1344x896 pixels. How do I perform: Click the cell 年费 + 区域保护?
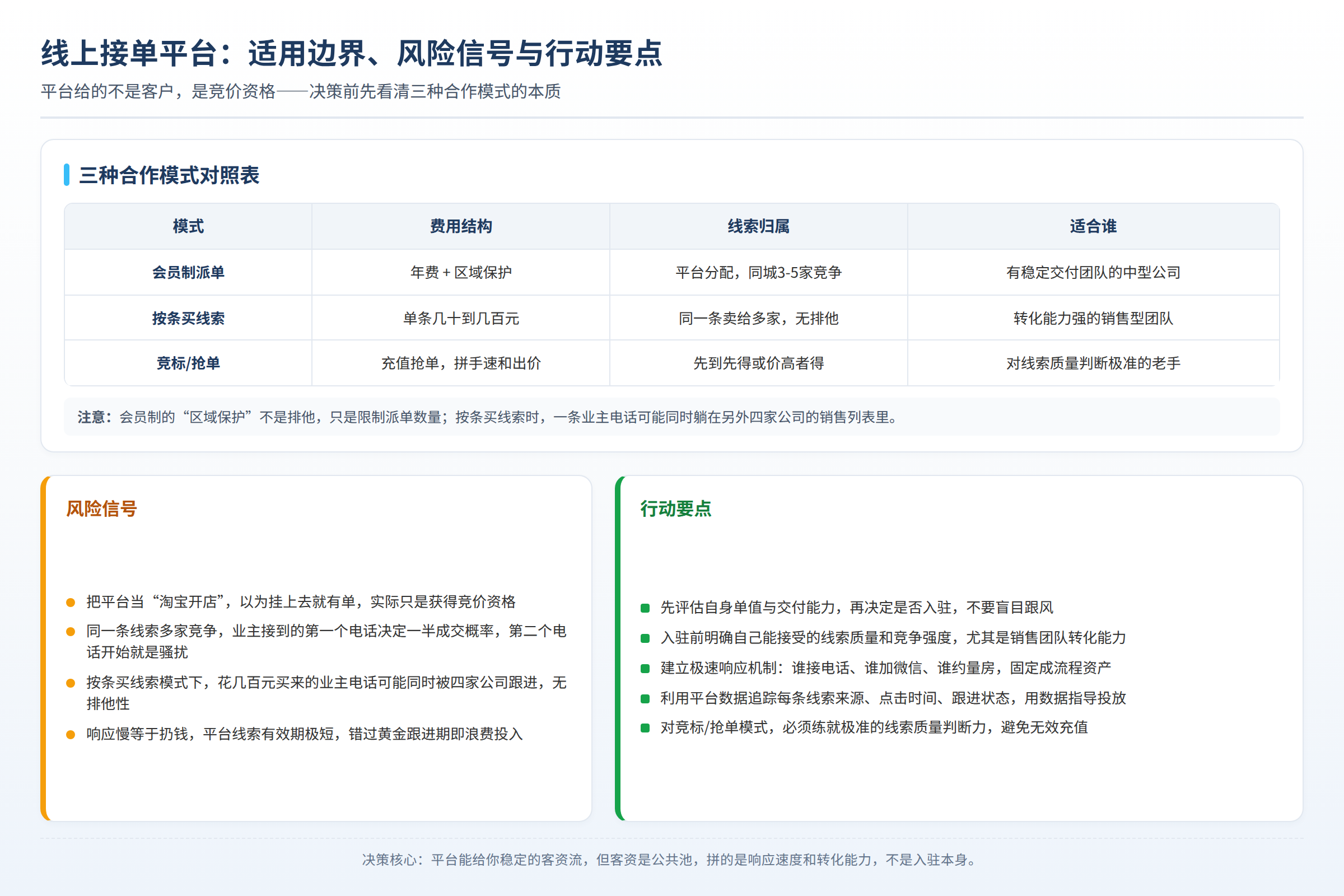(460, 273)
